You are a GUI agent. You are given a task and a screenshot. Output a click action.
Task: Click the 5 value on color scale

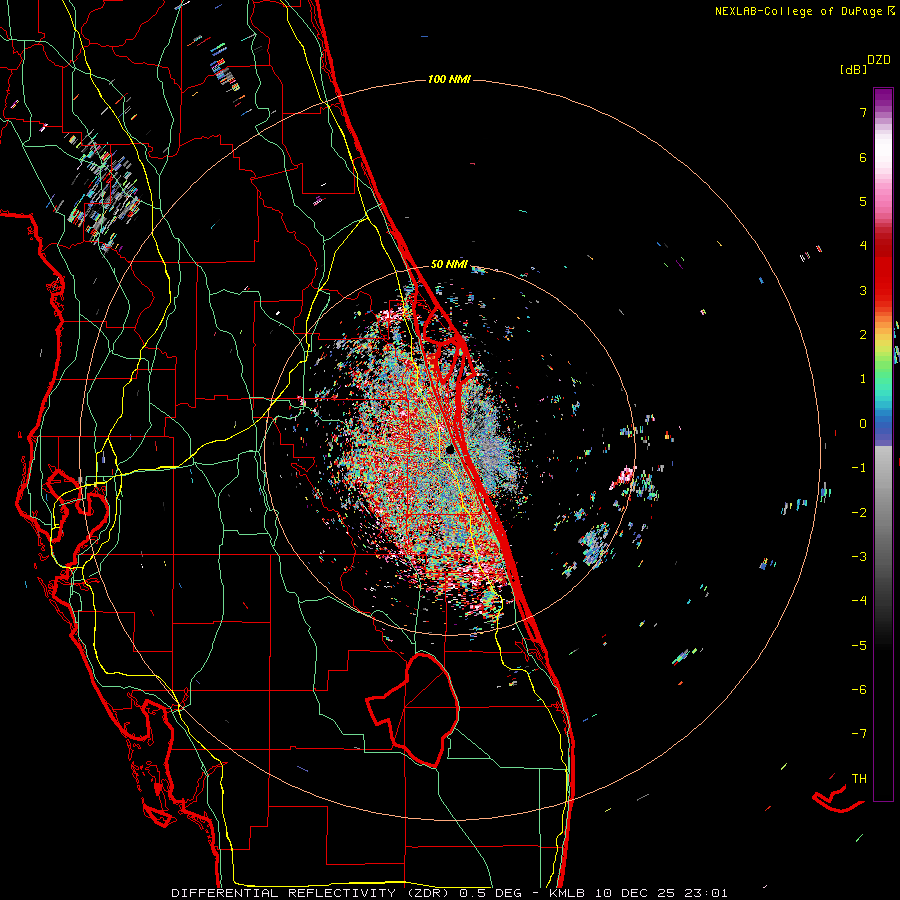click(863, 201)
